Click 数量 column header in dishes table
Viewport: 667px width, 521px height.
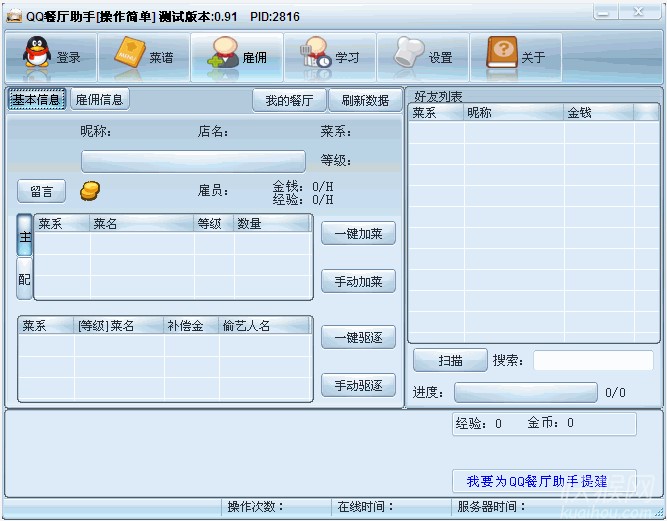[272, 224]
